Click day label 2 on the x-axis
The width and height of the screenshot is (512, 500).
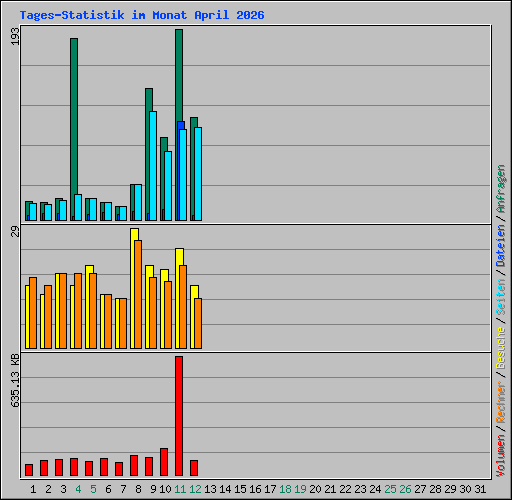[48, 489]
